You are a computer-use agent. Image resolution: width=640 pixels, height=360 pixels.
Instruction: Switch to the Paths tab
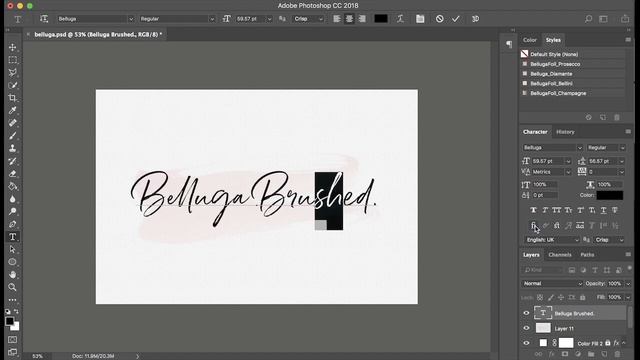pyautogui.click(x=587, y=255)
